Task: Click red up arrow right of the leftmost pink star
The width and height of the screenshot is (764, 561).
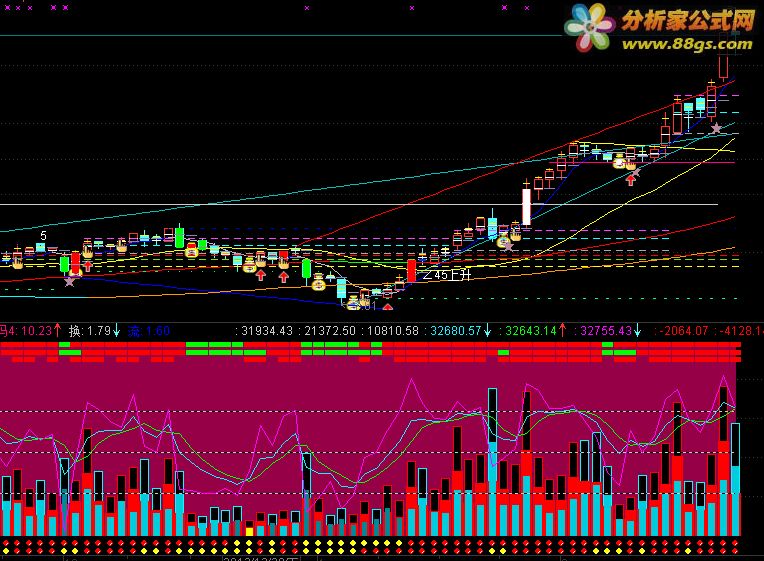Action: [88, 266]
